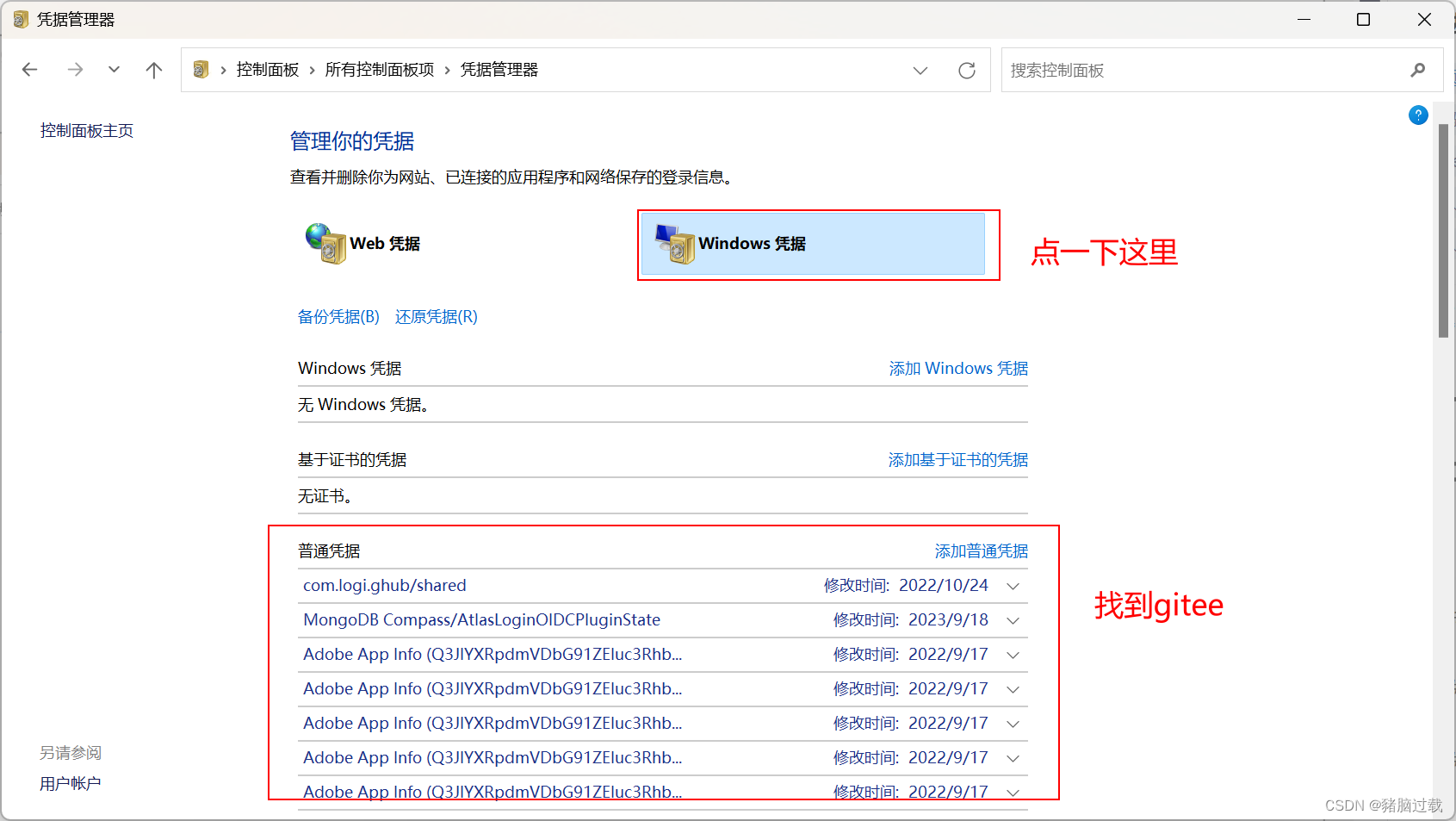1456x821 pixels.
Task: Expand chevron on the first Adobe App Info row
Action: point(1013,655)
